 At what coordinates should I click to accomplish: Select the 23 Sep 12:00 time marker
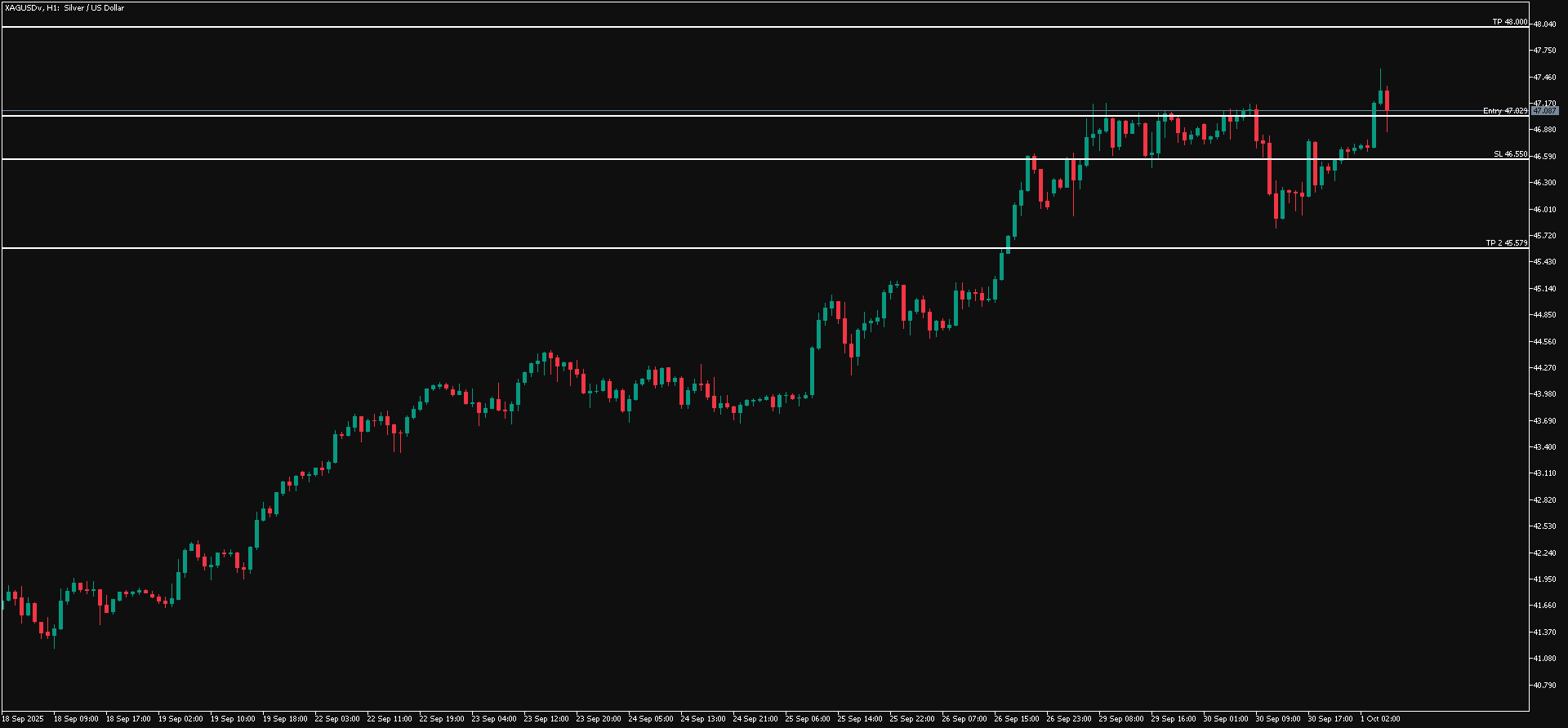tap(546, 719)
